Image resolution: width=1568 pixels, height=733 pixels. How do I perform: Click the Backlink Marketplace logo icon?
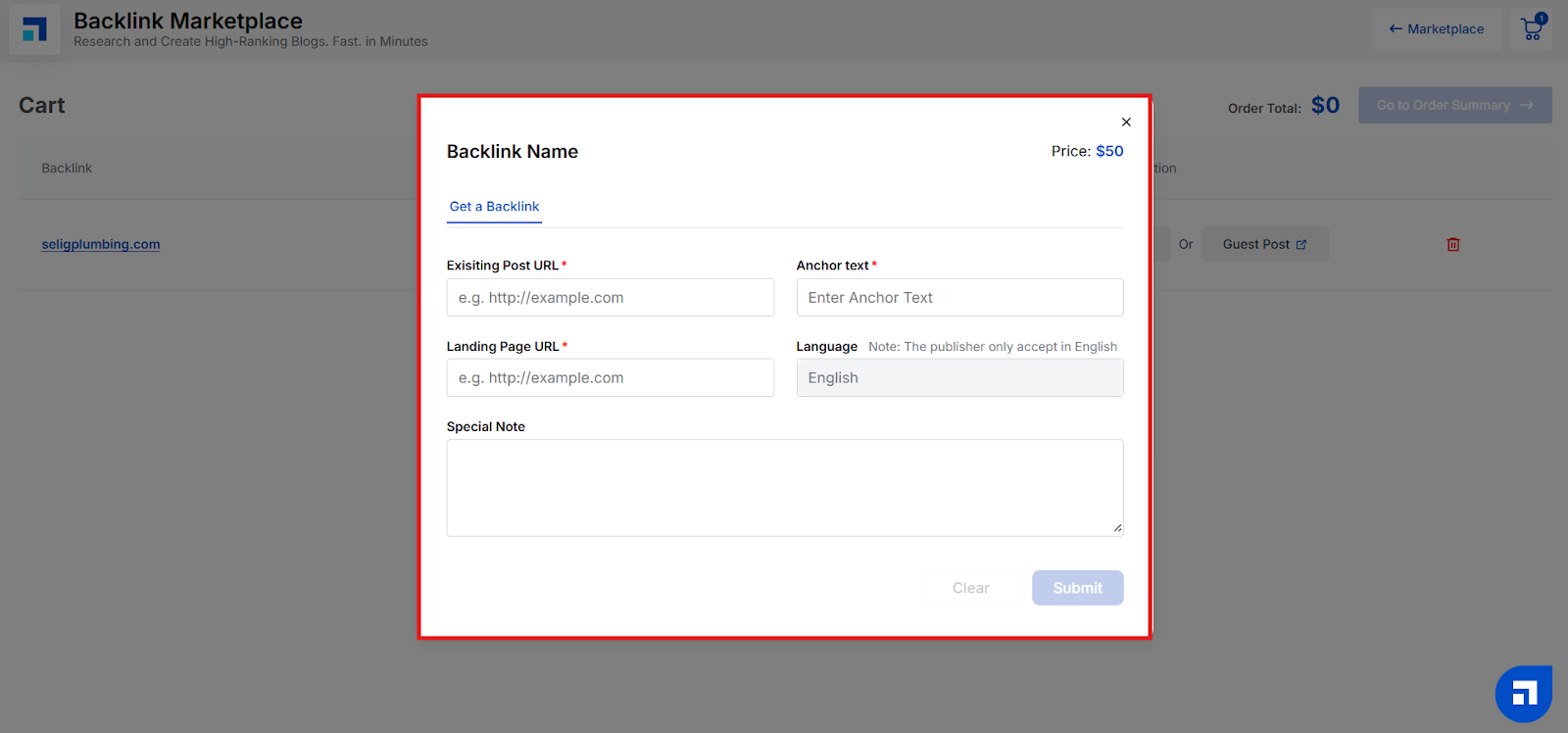click(35, 29)
